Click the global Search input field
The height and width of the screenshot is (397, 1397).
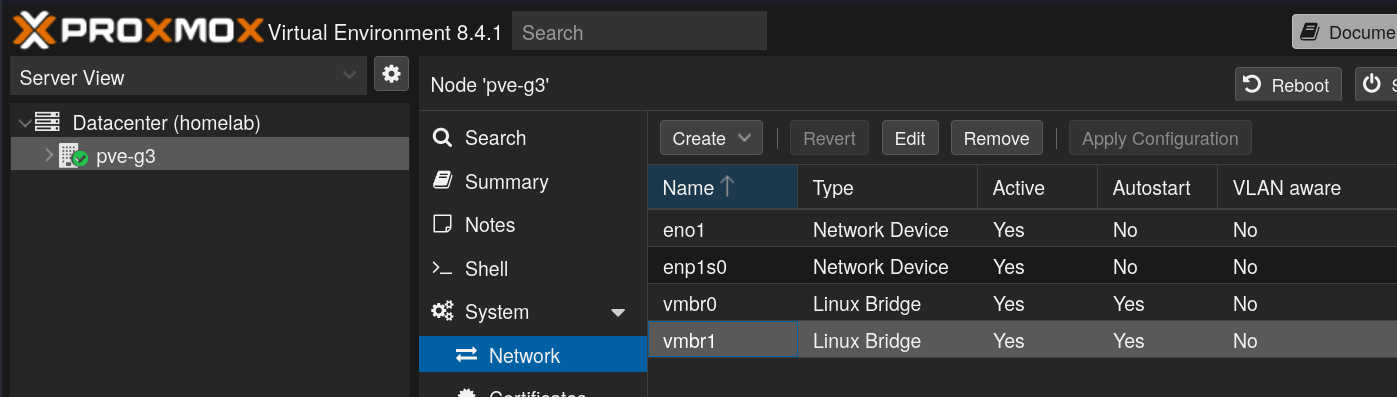pyautogui.click(x=639, y=32)
